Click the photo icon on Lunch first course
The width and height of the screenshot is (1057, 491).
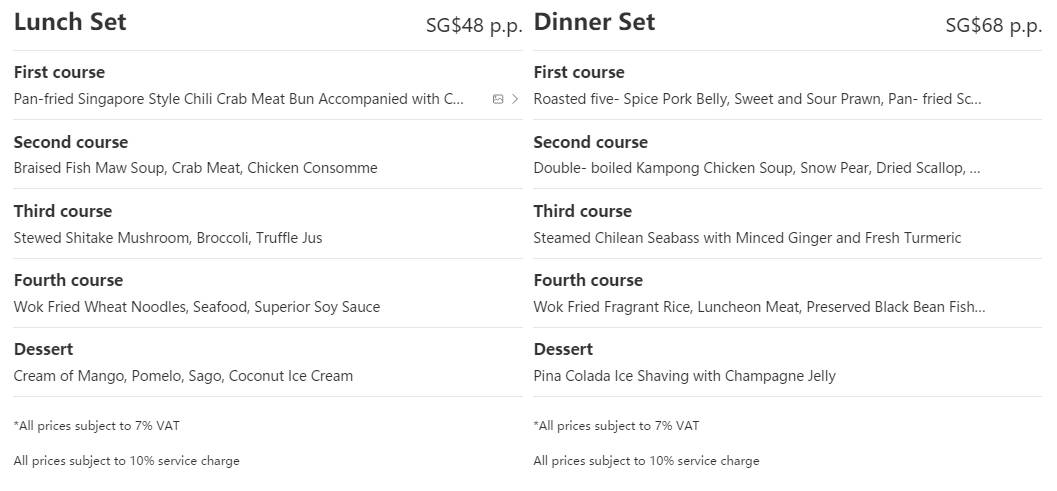[498, 99]
